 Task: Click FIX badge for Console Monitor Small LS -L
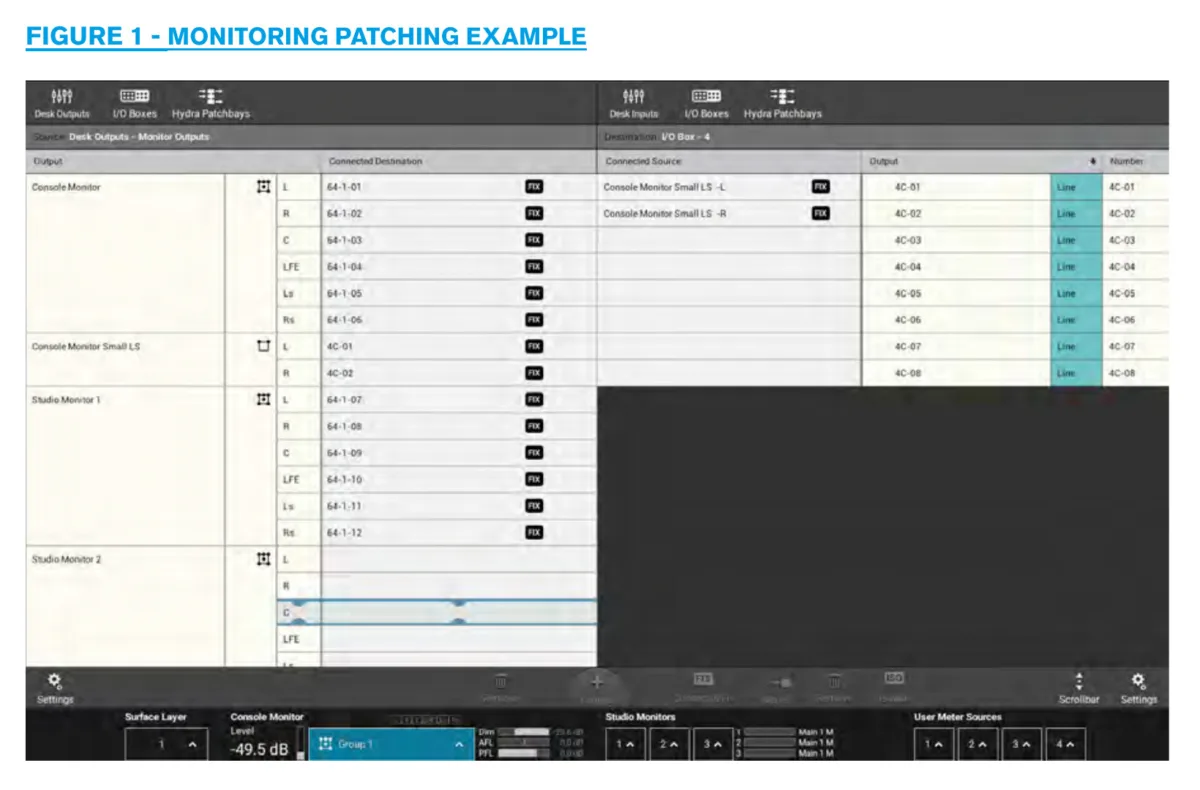coord(821,187)
